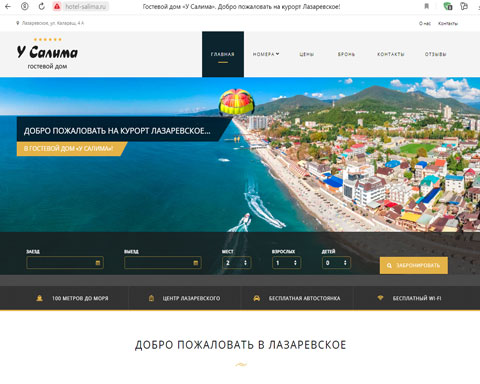Go back using the browser back arrow
480x384 pixels.
pyautogui.click(x=8, y=6)
